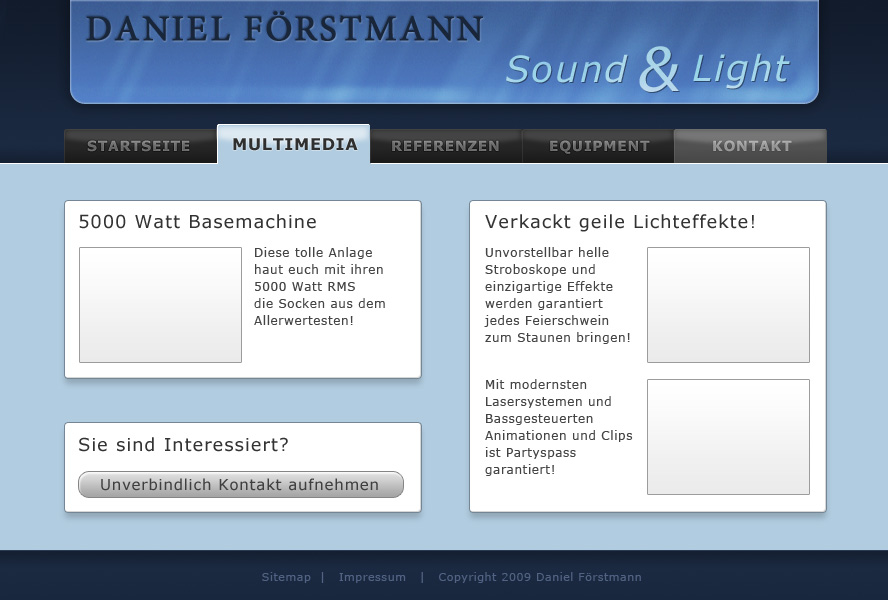Screen dimensions: 888x600
Task: Click the Verkackt geile Lichteffekte heading
Action: click(620, 222)
